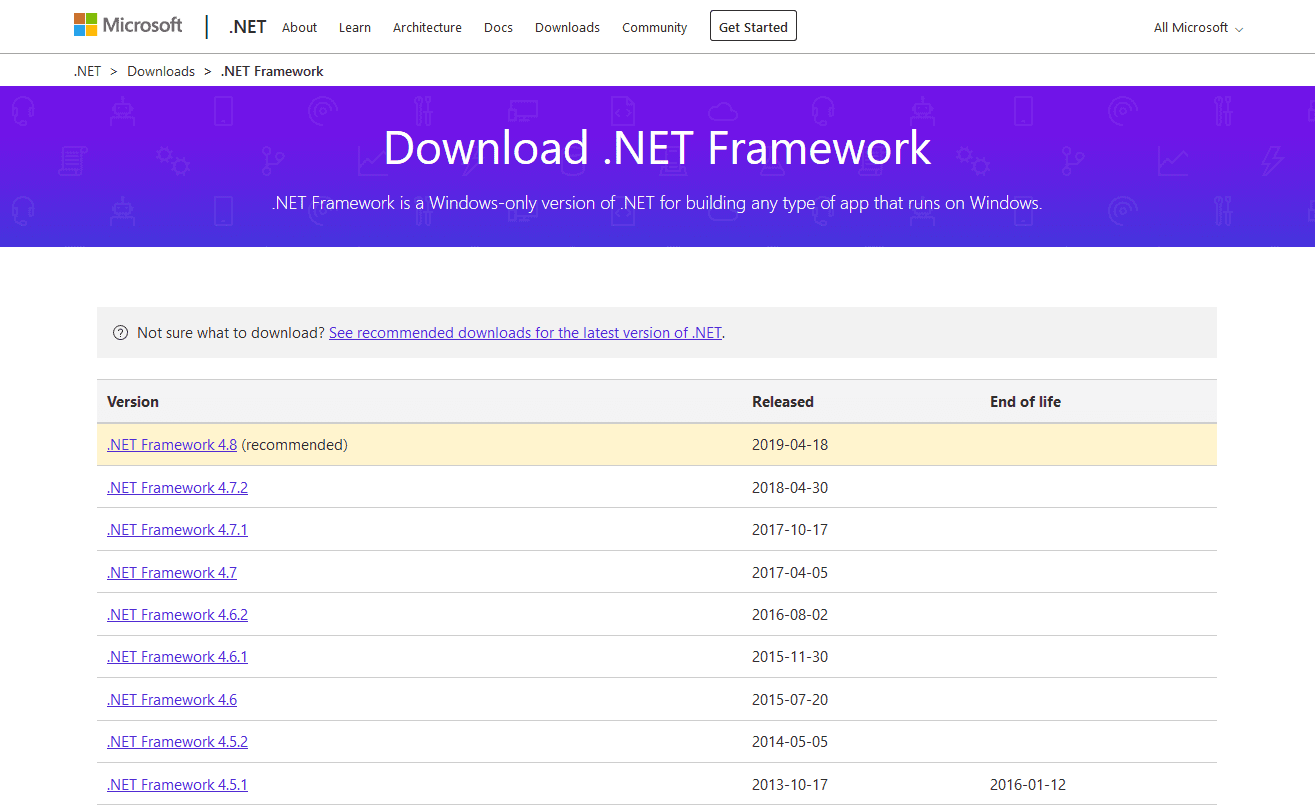1315x811 pixels.
Task: Open the Downloads breadcrumb link
Action: (161, 71)
